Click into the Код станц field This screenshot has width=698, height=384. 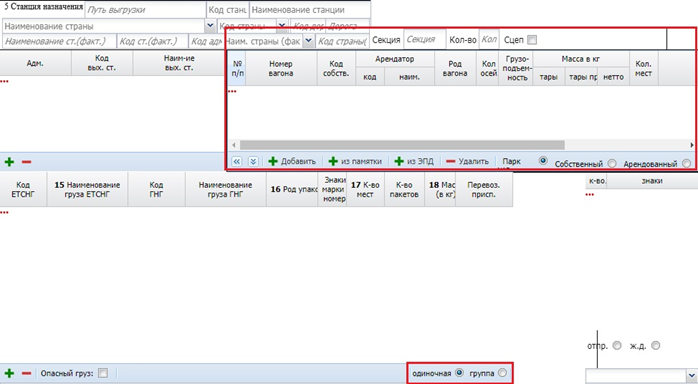(227, 10)
